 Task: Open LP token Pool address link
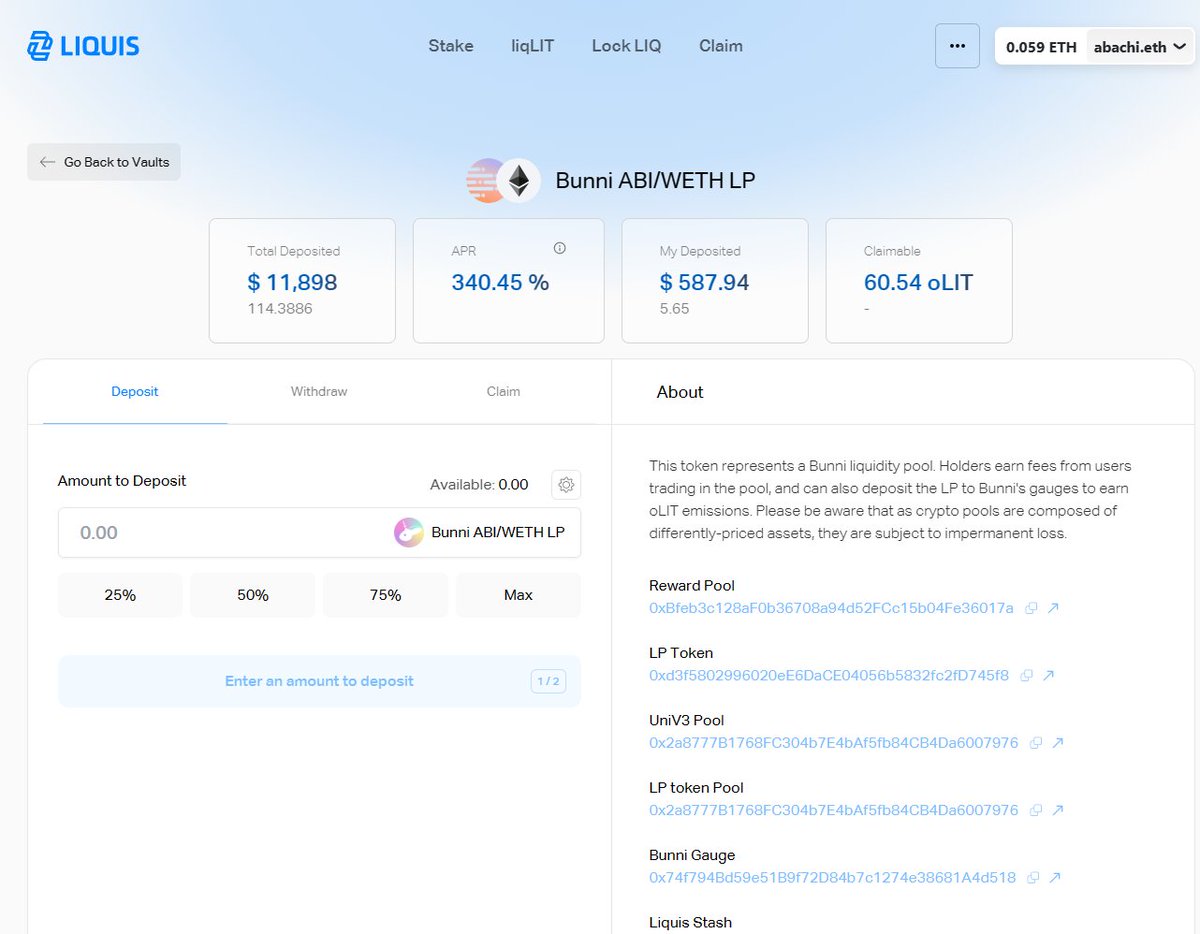coord(834,810)
